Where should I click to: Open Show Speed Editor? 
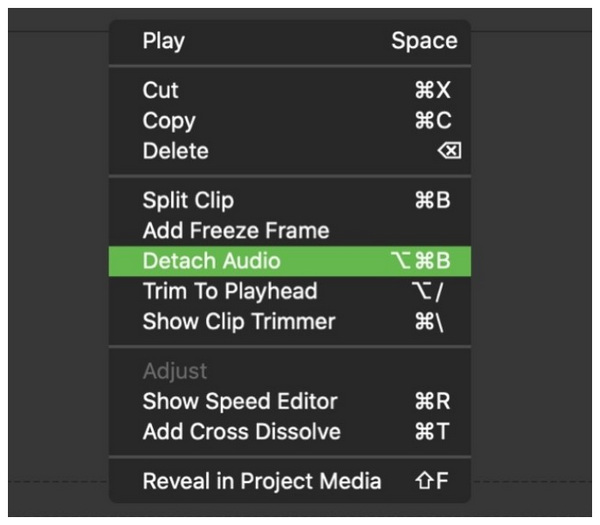(240, 402)
